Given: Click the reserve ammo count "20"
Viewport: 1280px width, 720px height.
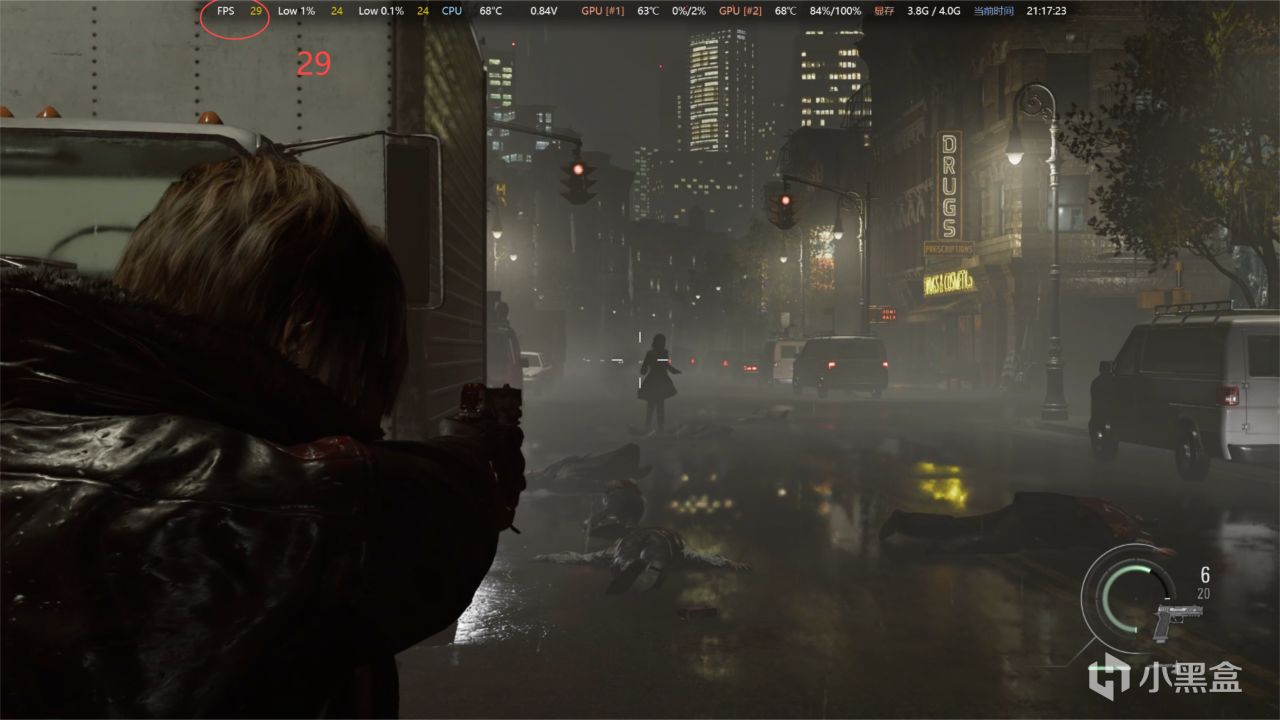Looking at the screenshot, I should coord(1204,593).
